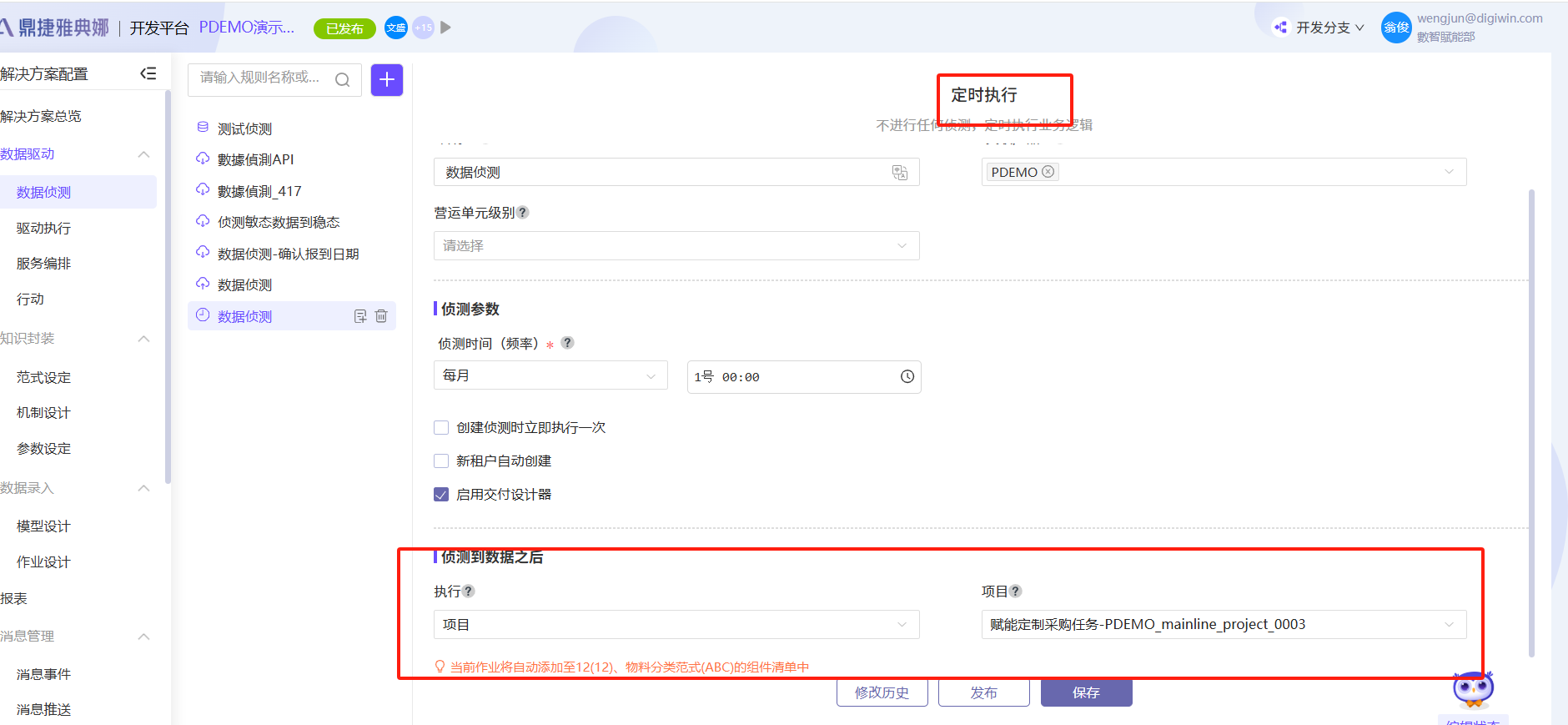
Task: Select 侦测敏态数据到稳态 rule
Action: tap(279, 222)
